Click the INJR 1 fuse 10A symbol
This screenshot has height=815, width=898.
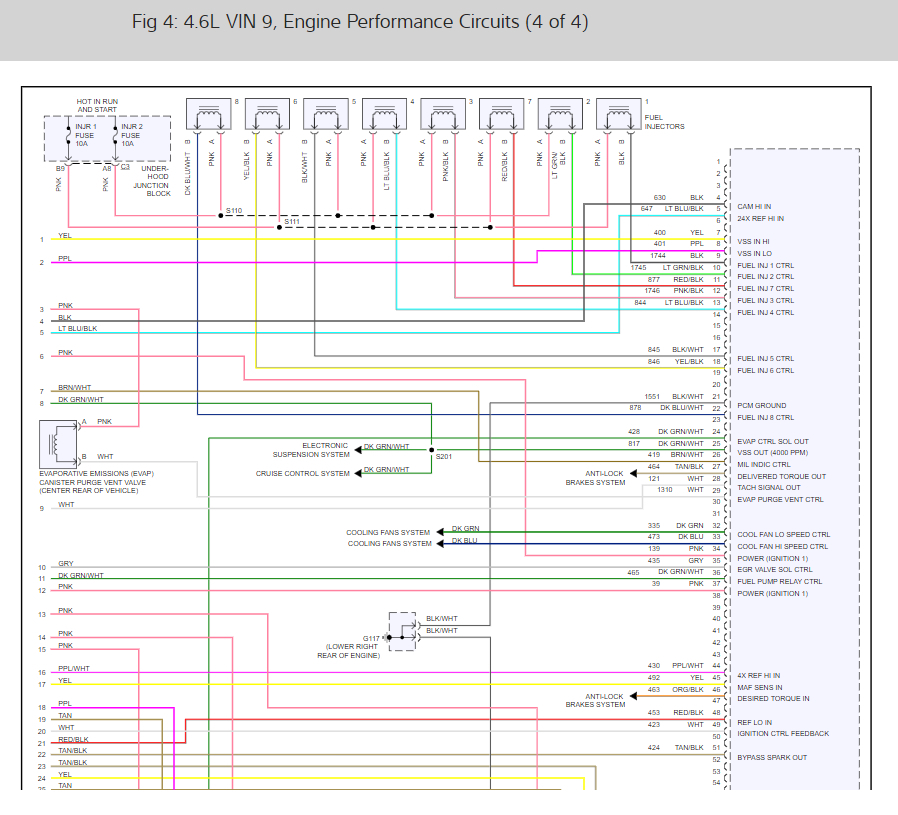click(68, 135)
